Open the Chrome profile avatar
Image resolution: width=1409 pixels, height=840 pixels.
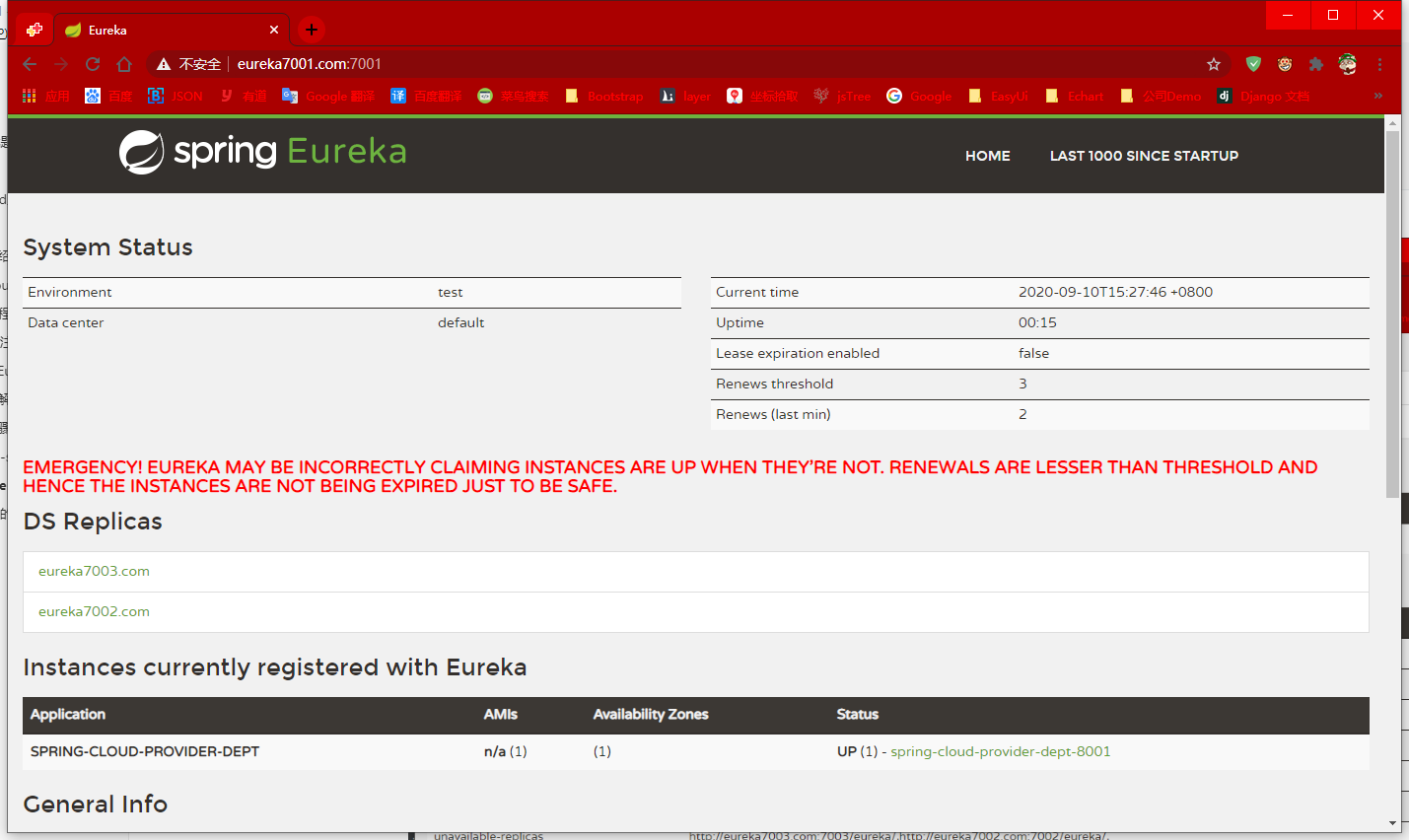click(x=1347, y=64)
